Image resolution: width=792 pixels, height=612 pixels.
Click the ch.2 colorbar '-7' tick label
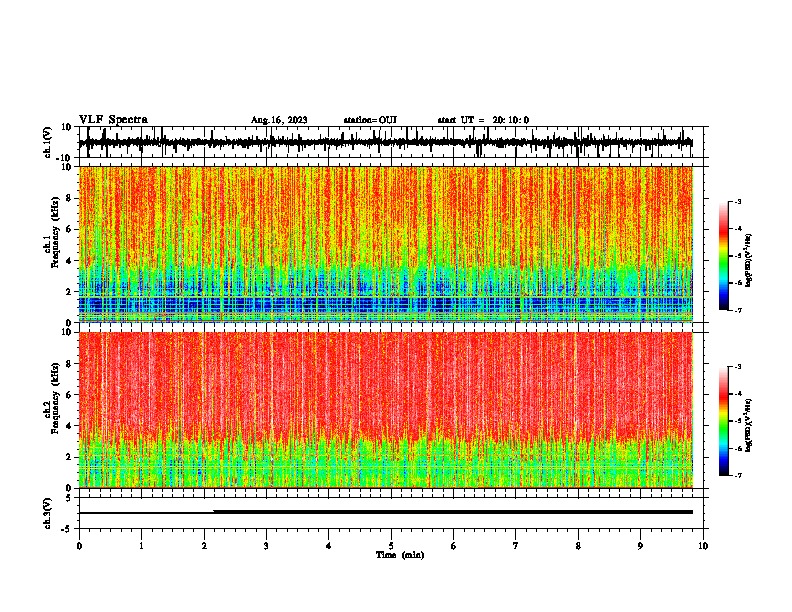point(738,476)
